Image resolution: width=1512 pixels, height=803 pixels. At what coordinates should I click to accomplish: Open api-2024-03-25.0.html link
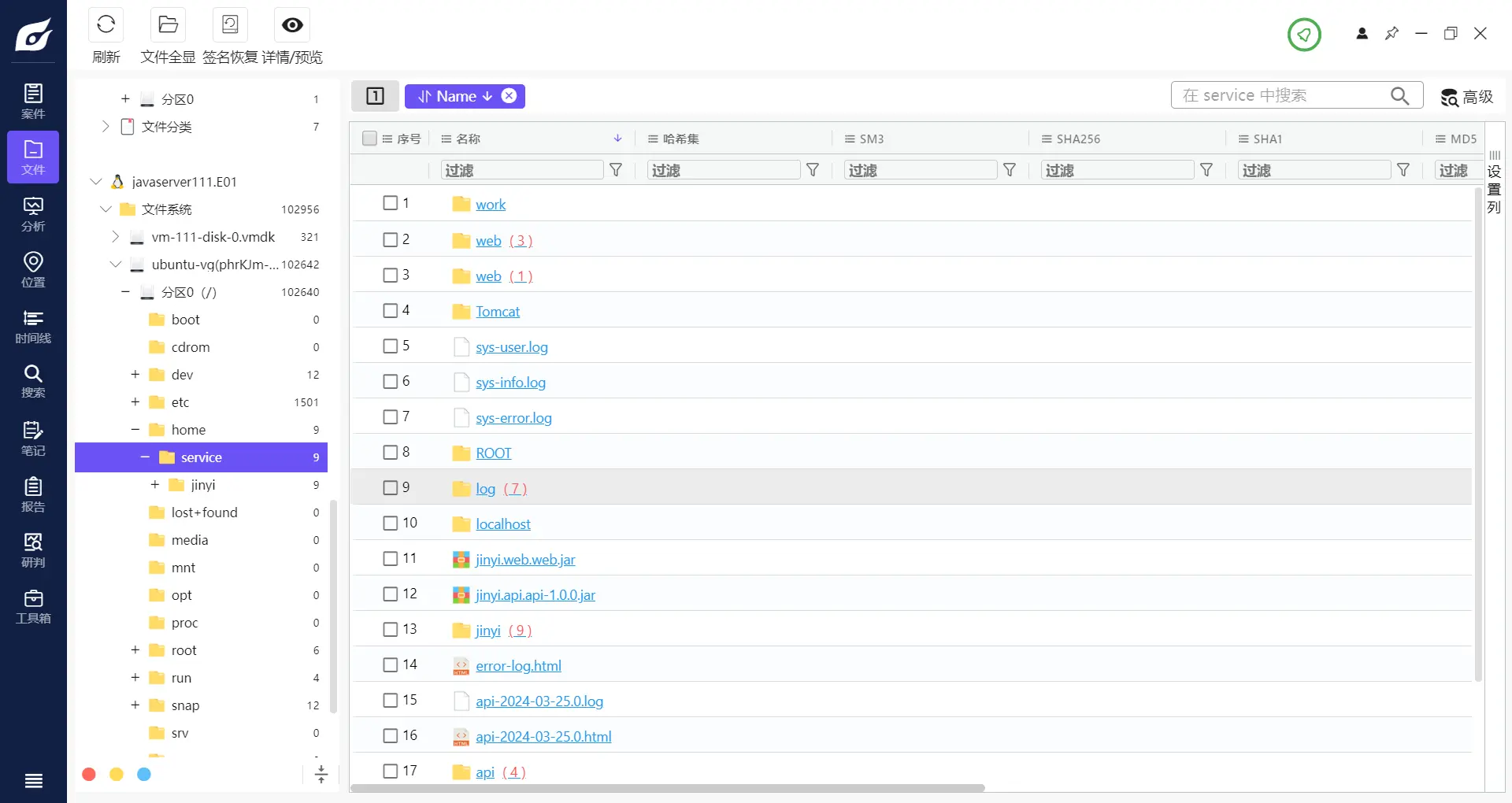coord(543,736)
